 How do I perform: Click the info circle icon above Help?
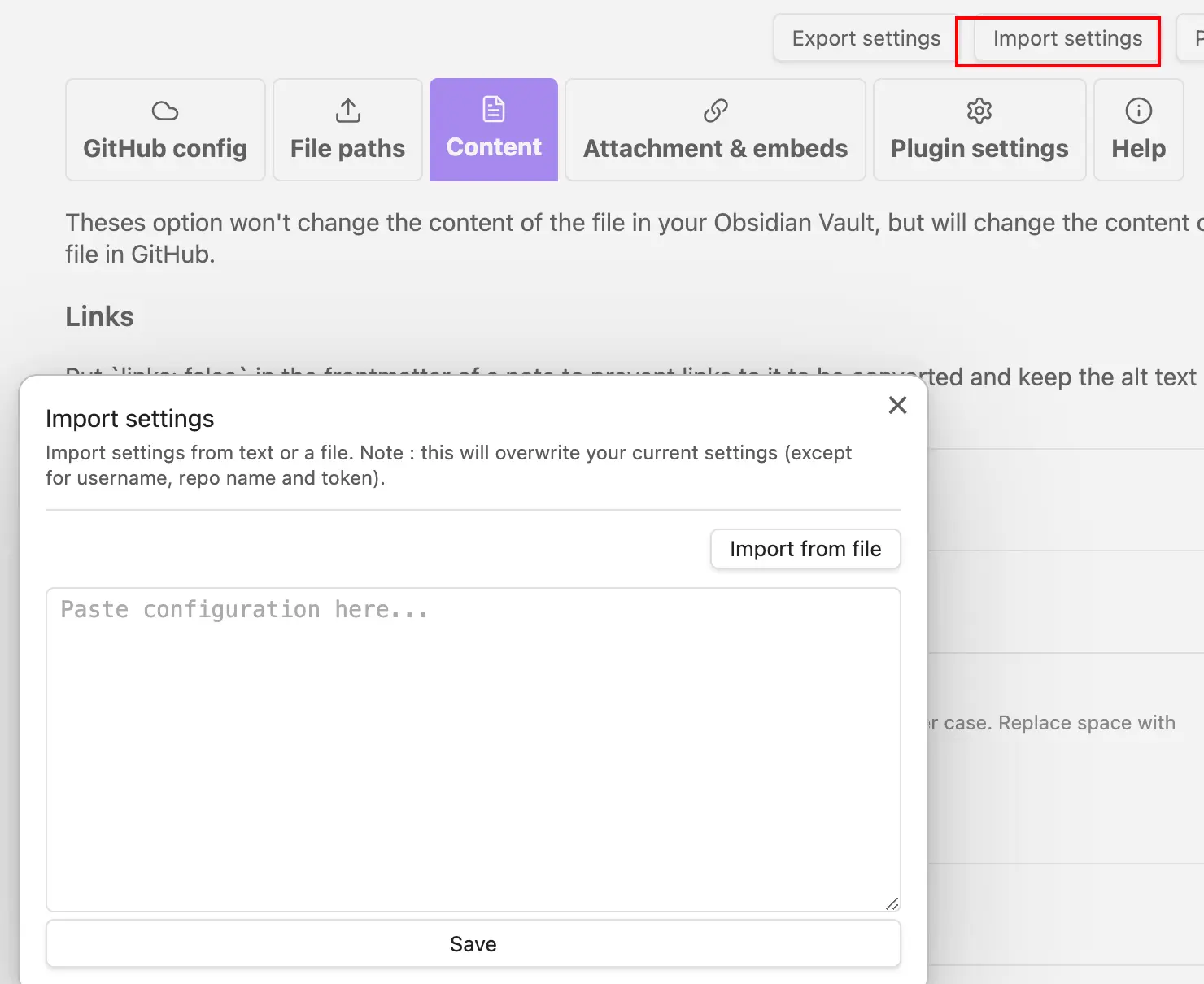pos(1138,111)
